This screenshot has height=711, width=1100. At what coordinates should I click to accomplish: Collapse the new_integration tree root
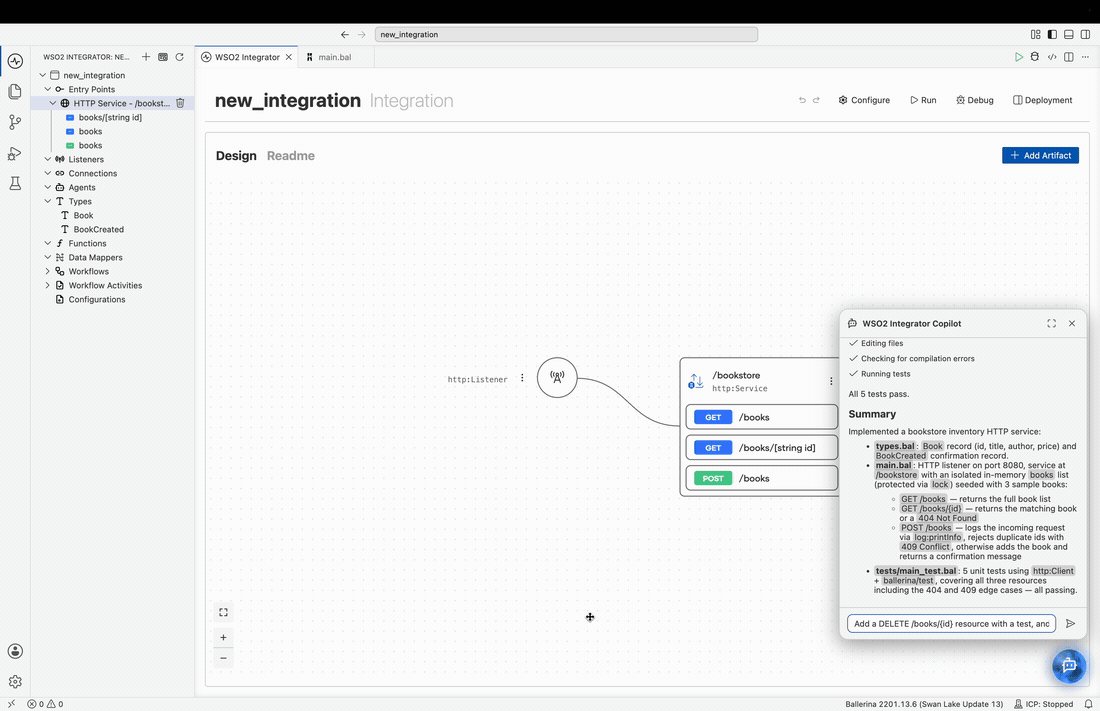point(43,75)
